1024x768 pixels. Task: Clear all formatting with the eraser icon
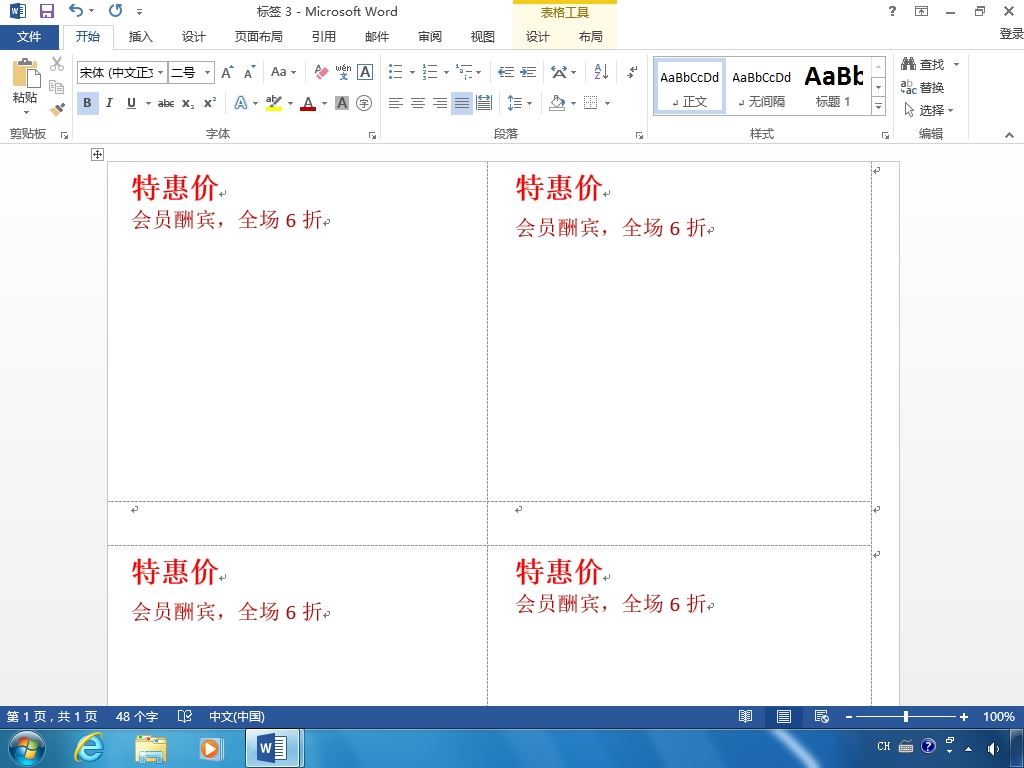(x=321, y=72)
